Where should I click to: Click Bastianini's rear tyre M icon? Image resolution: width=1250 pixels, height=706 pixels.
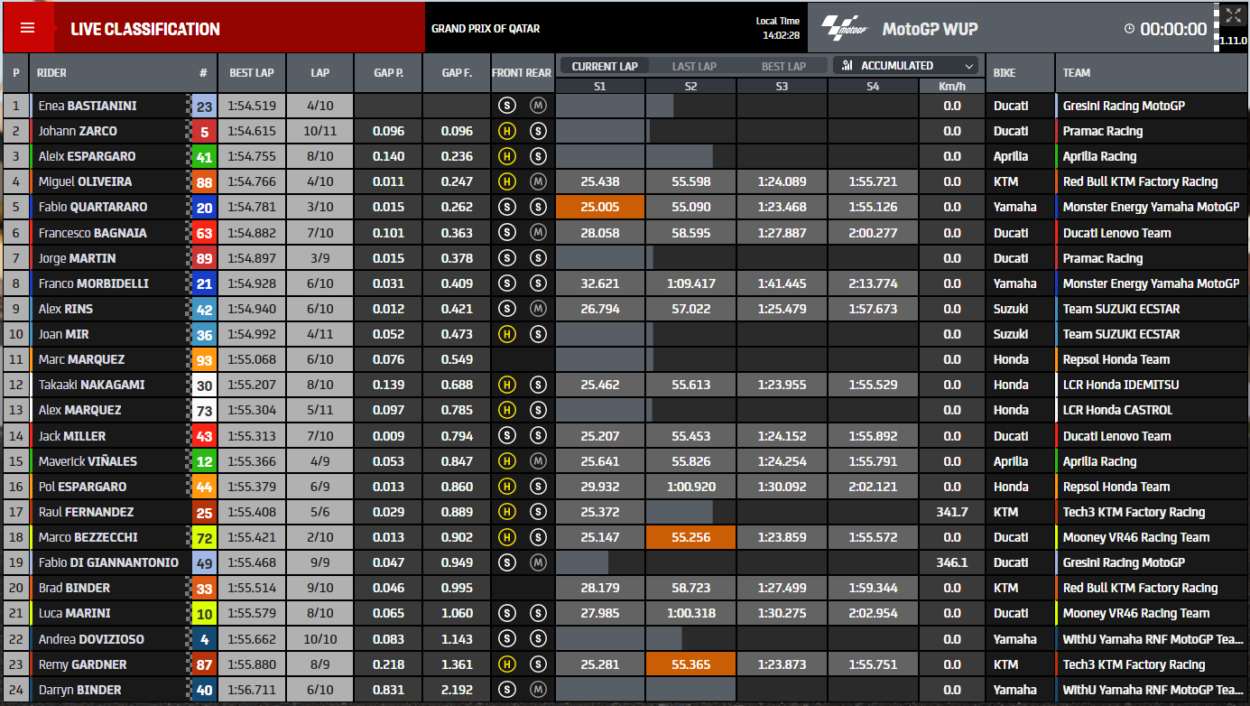(538, 106)
